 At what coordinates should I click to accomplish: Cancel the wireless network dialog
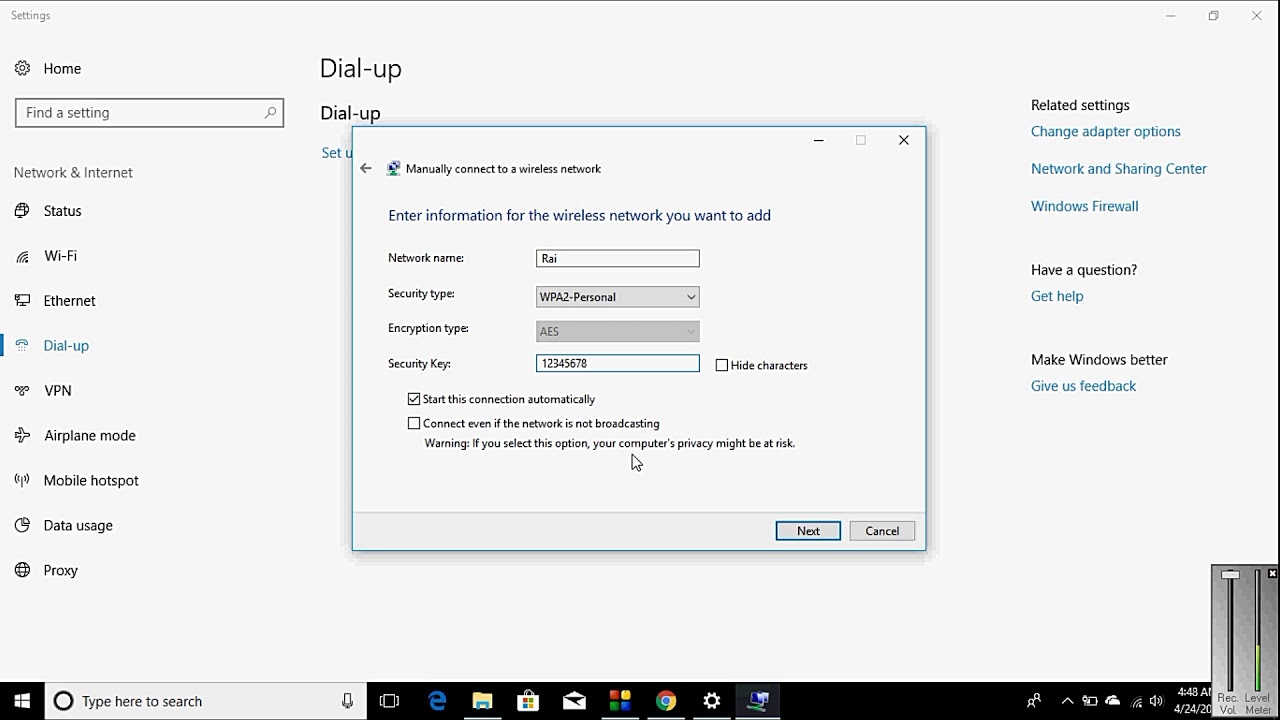(882, 531)
